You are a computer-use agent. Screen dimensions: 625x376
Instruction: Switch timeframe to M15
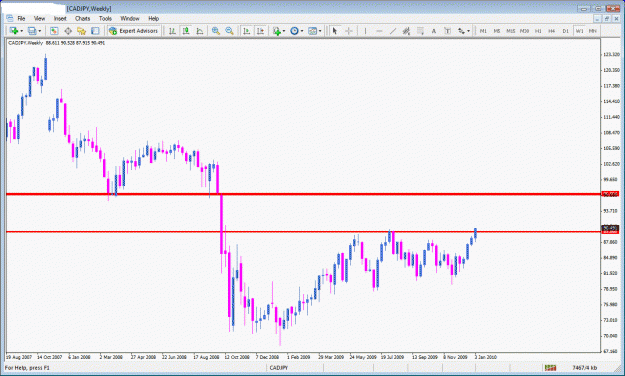511,31
